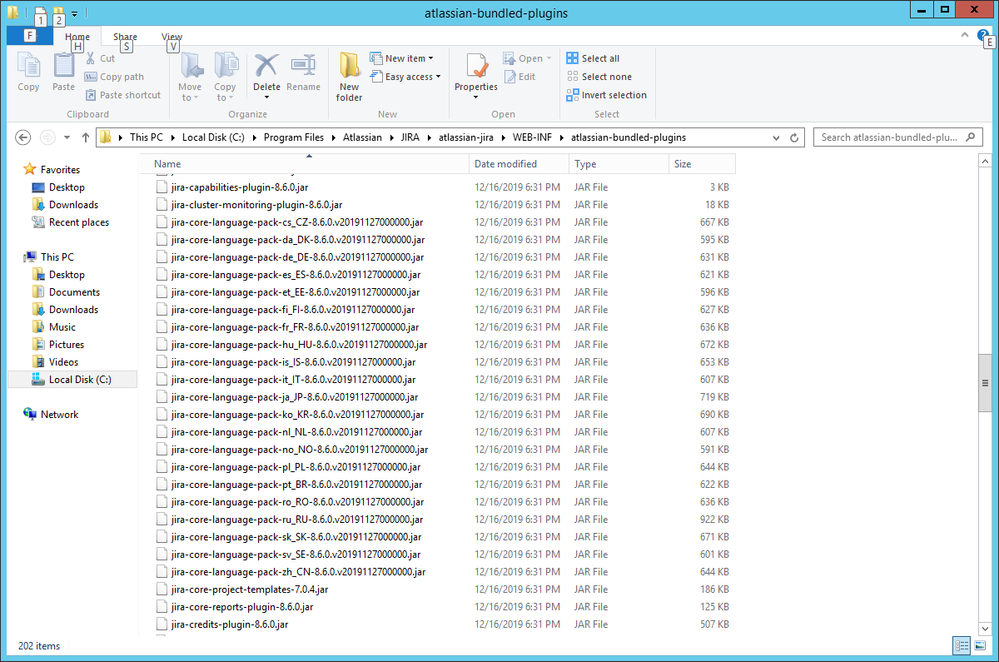Select the ja_JP language pack jar

(x=294, y=397)
